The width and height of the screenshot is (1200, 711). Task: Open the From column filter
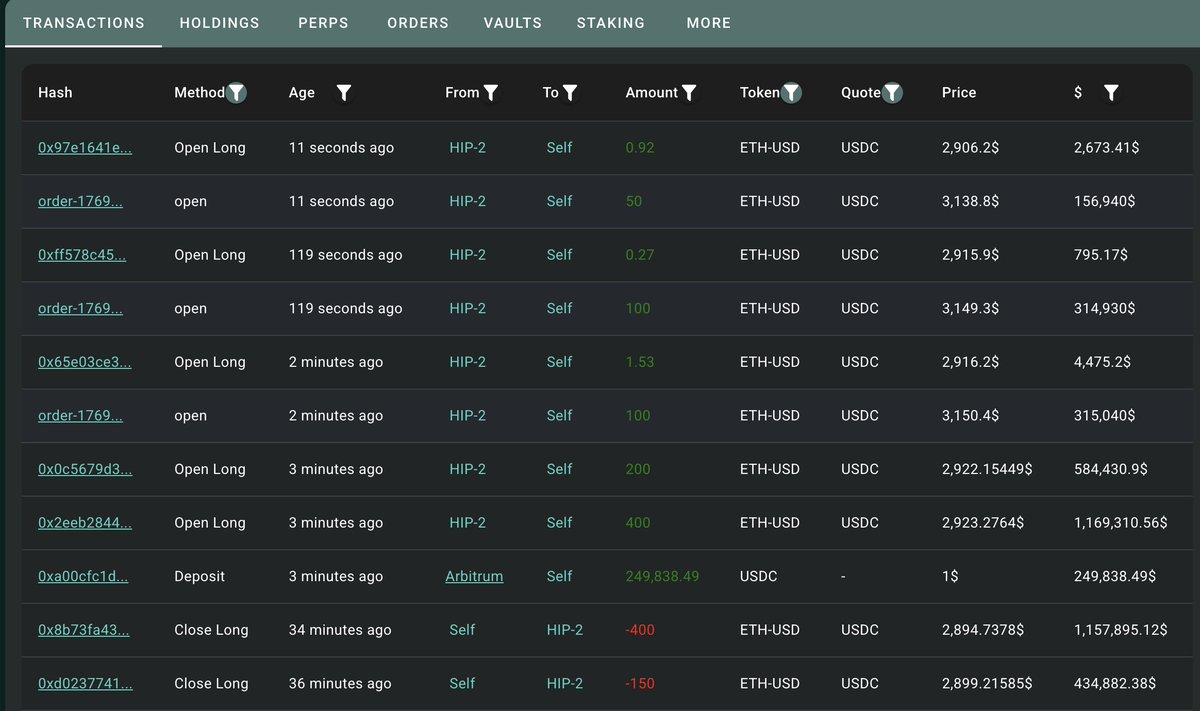[490, 92]
